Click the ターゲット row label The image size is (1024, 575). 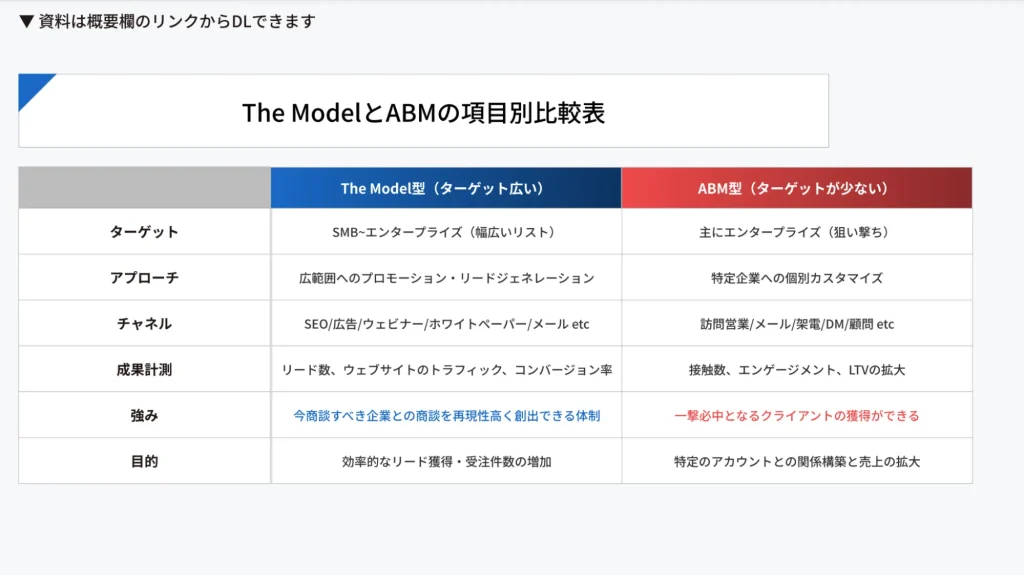(x=144, y=232)
